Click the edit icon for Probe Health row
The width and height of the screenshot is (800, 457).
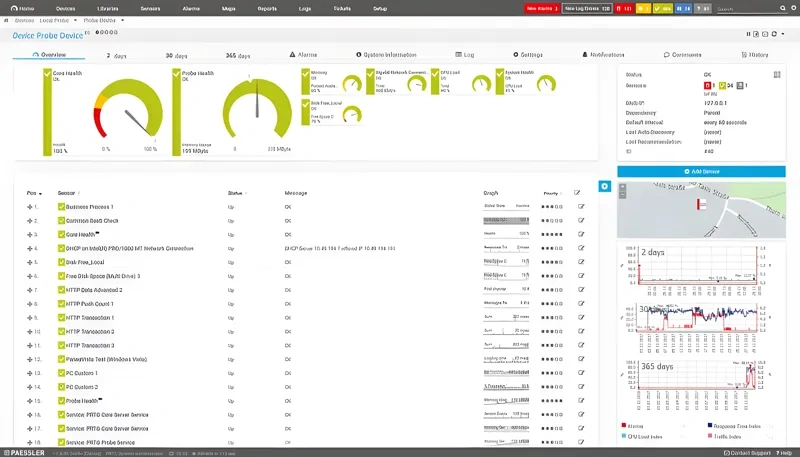pos(580,400)
